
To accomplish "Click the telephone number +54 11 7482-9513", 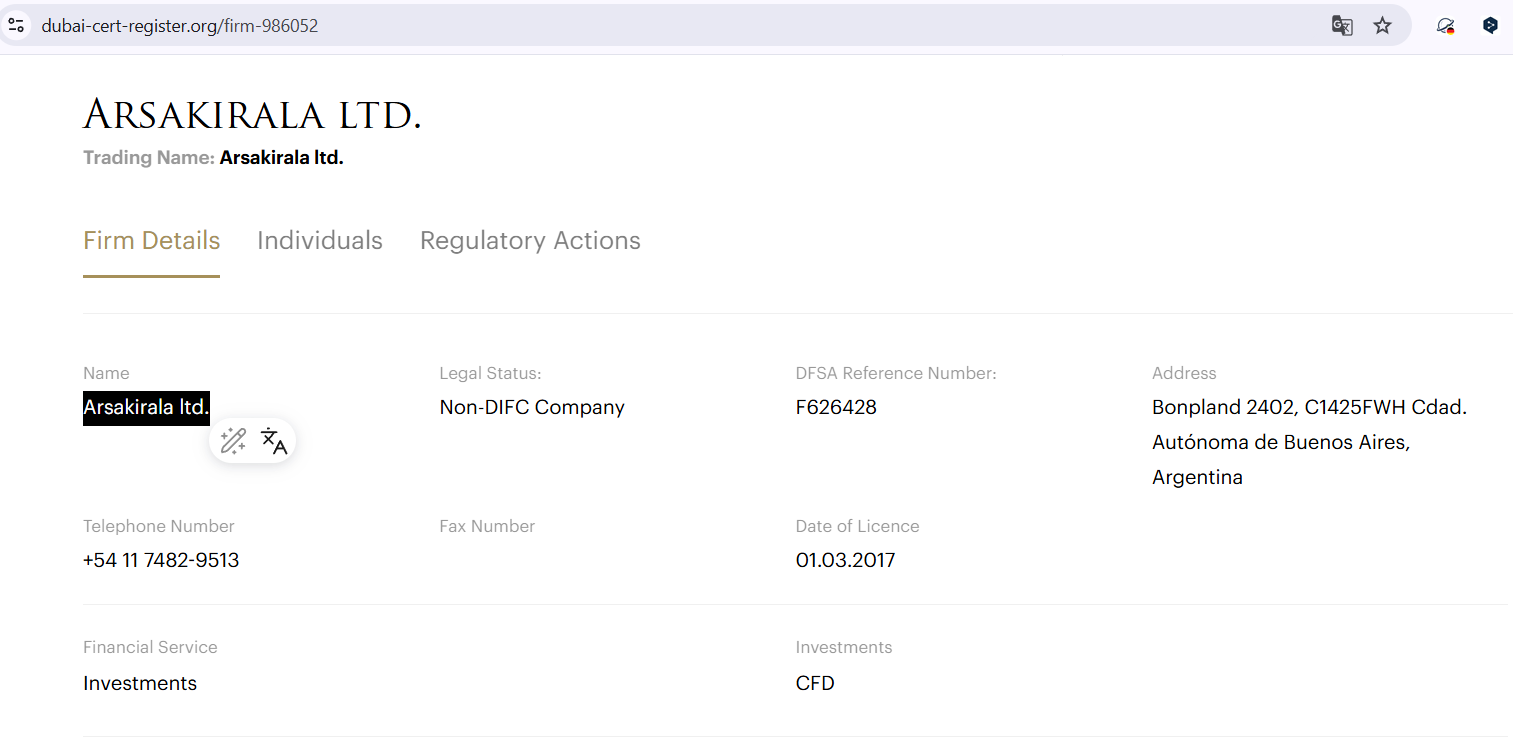I will click(161, 560).
